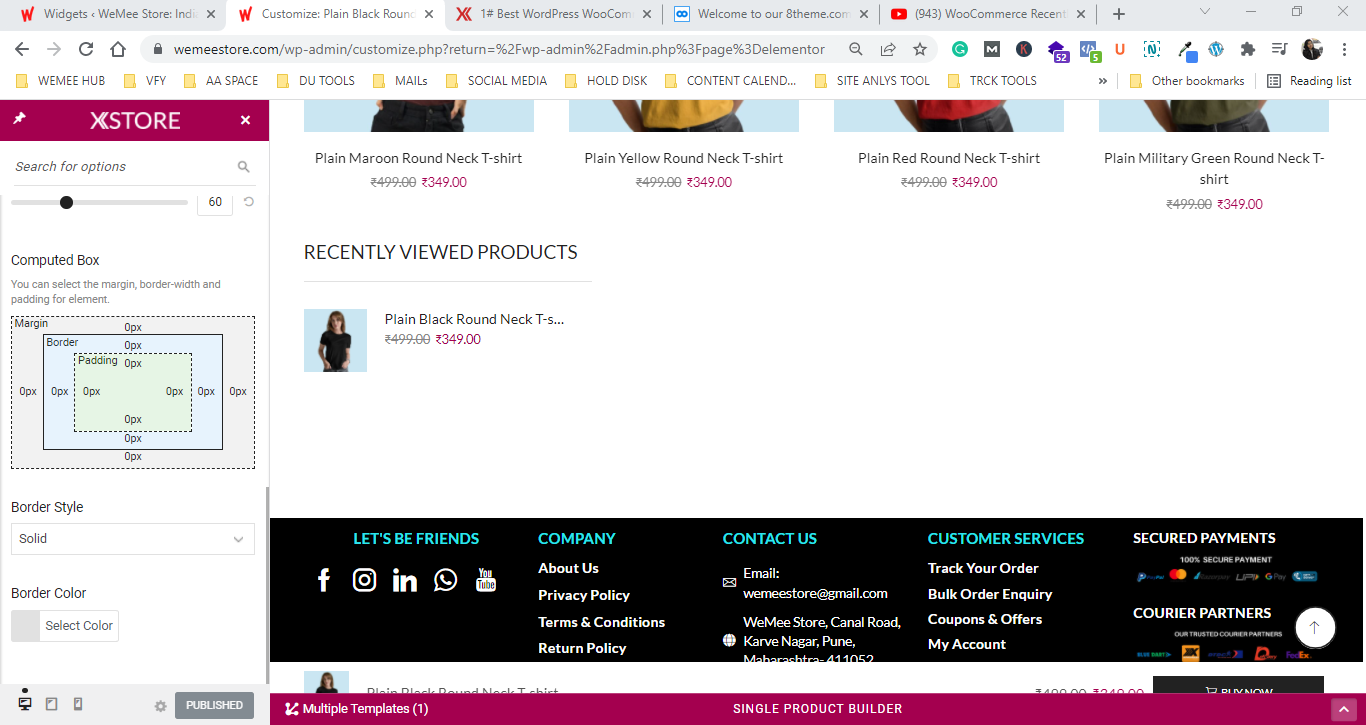Switch to mobile preview mode
The width and height of the screenshot is (1366, 725).
pyautogui.click(x=78, y=704)
